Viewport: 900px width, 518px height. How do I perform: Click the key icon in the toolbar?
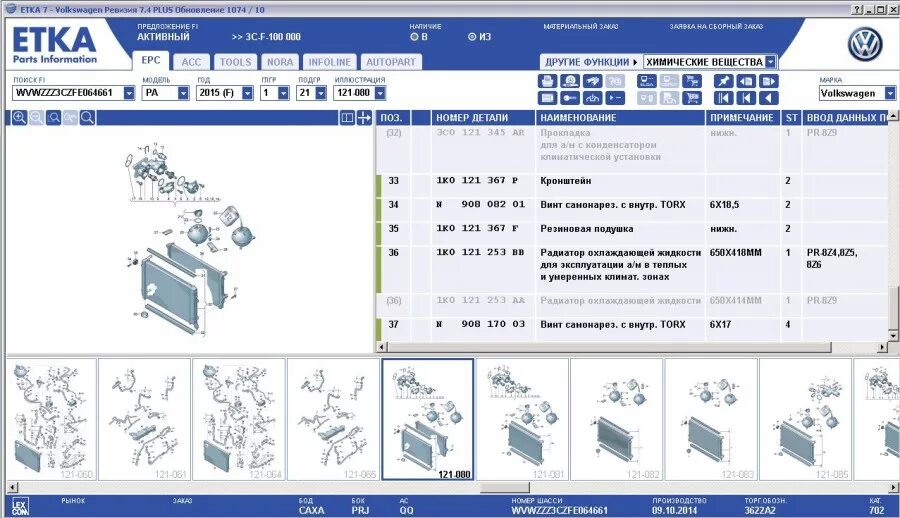point(570,98)
